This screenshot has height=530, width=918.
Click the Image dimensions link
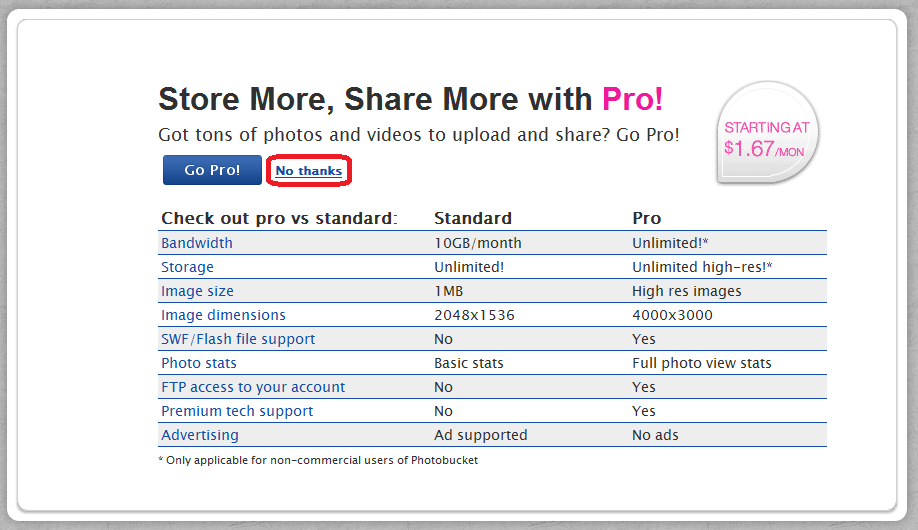[223, 315]
